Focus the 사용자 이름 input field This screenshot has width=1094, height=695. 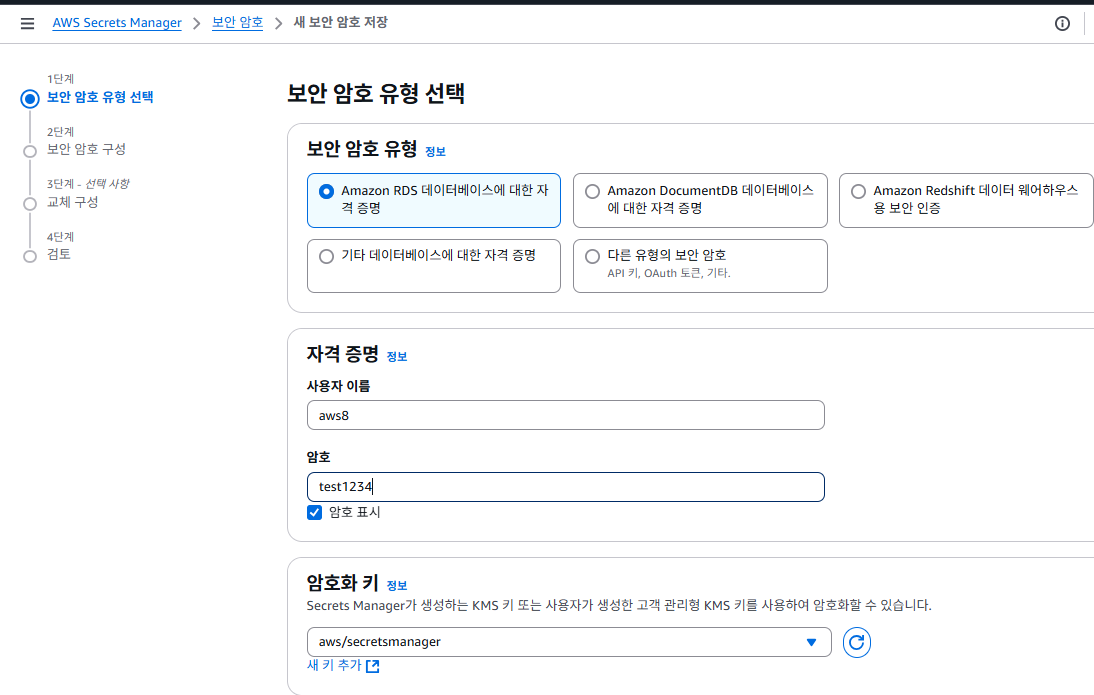coord(566,415)
